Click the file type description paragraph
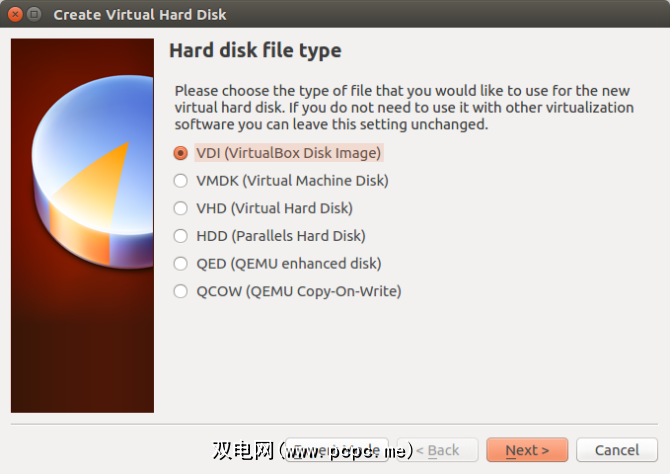This screenshot has width=670, height=474. 404,107
